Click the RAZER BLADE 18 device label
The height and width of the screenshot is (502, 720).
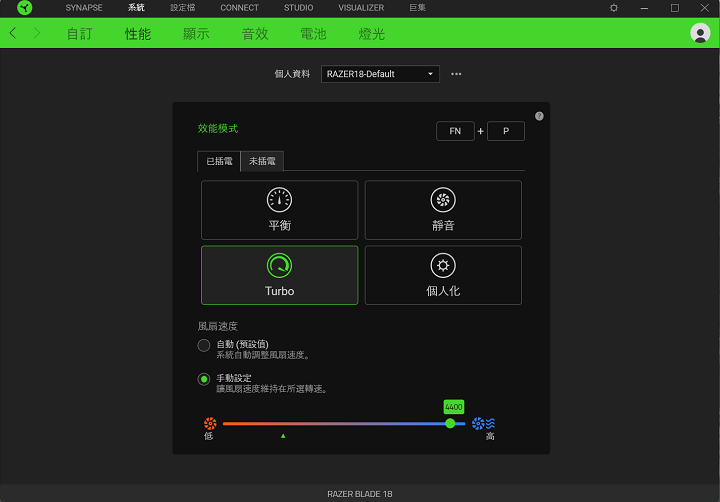click(x=360, y=494)
